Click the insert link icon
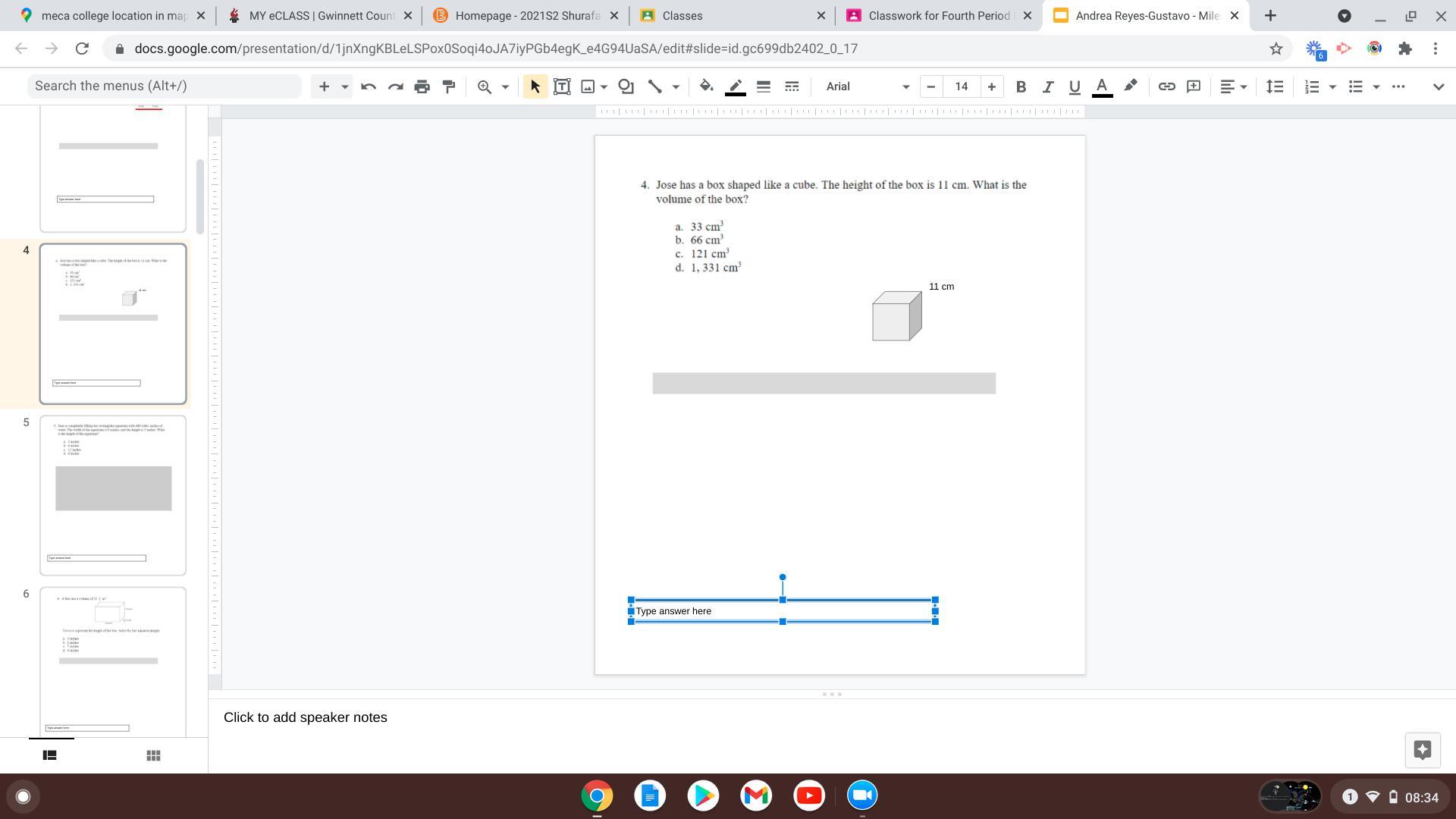Screen dimensions: 1456x819 (1166, 86)
